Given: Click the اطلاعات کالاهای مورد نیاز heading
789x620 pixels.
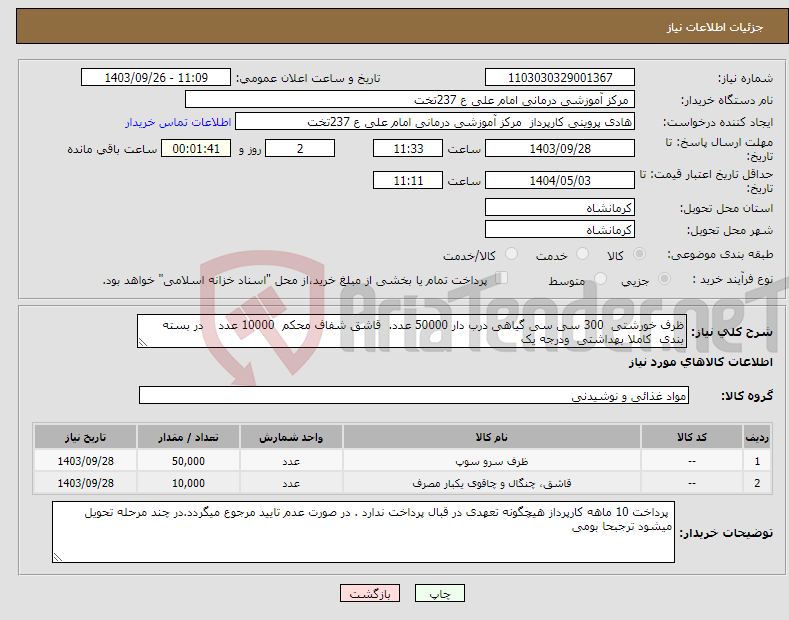Looking at the screenshot, I should coord(700,362).
